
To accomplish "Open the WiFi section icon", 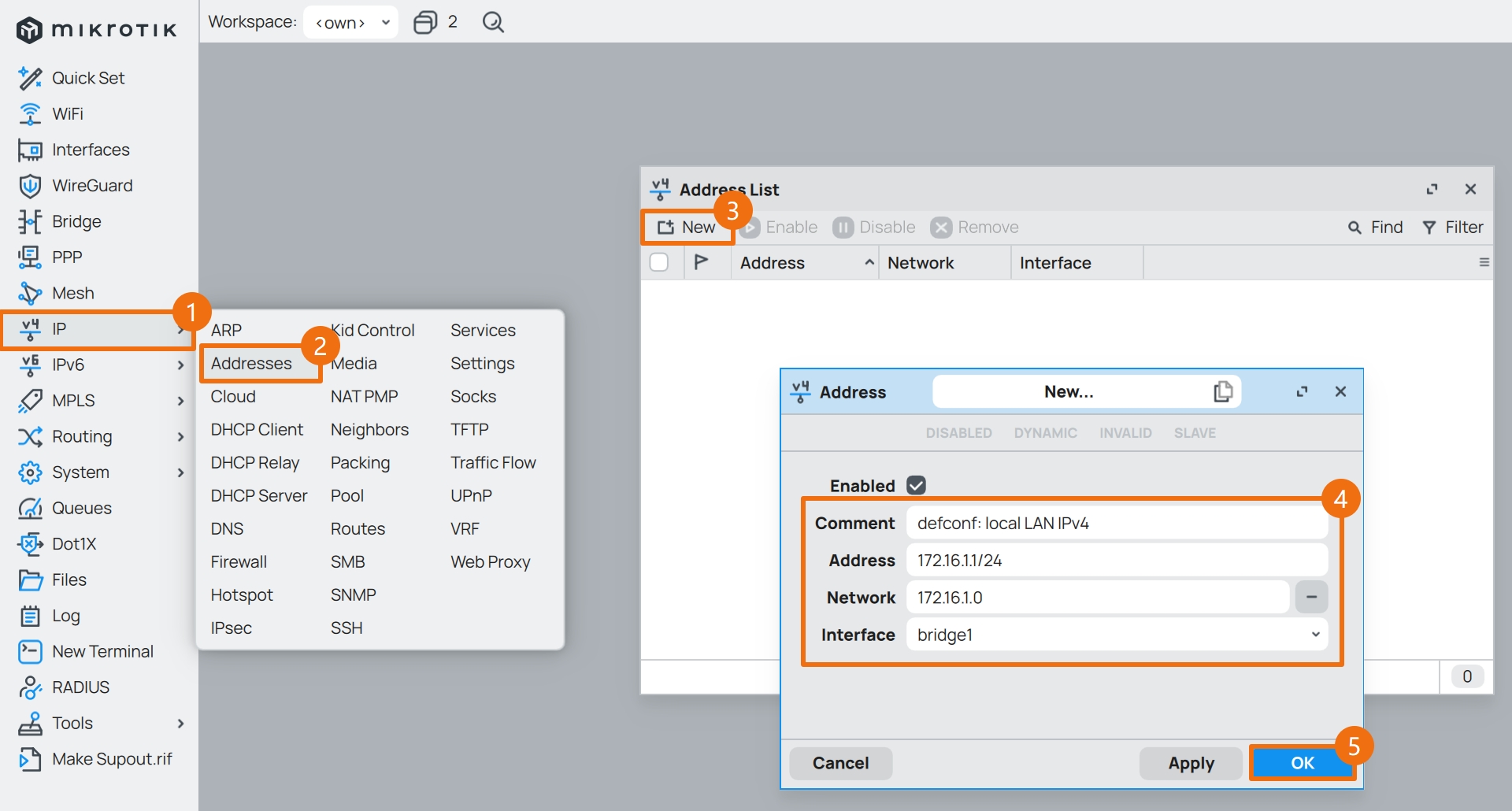I will [x=30, y=114].
